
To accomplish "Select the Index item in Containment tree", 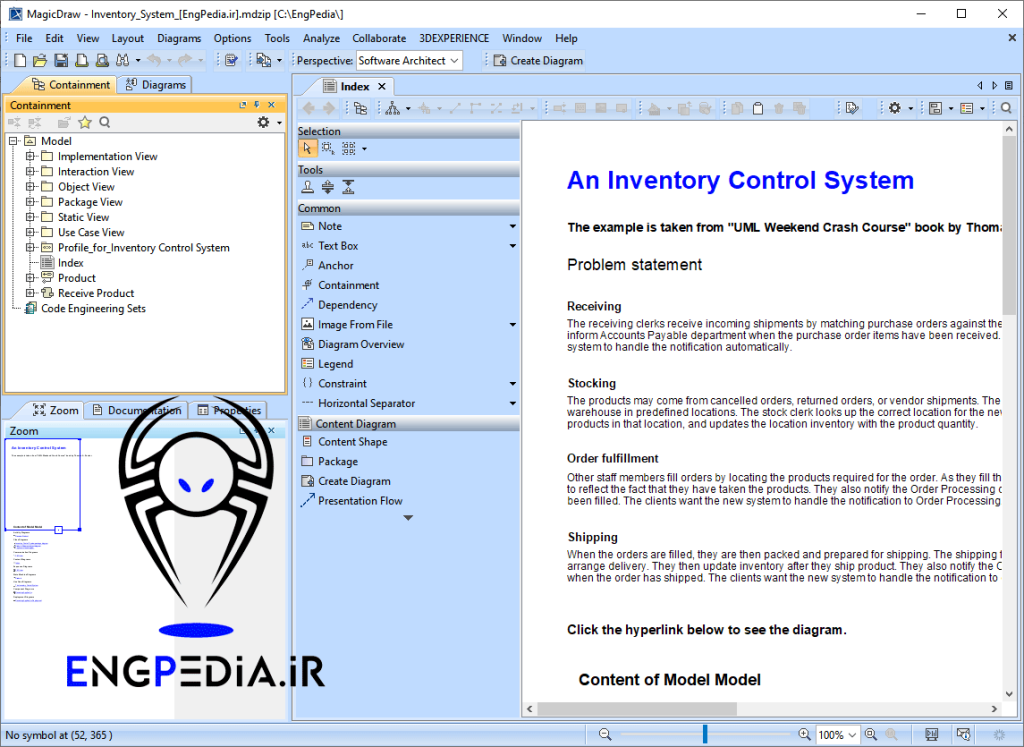I will click(70, 263).
